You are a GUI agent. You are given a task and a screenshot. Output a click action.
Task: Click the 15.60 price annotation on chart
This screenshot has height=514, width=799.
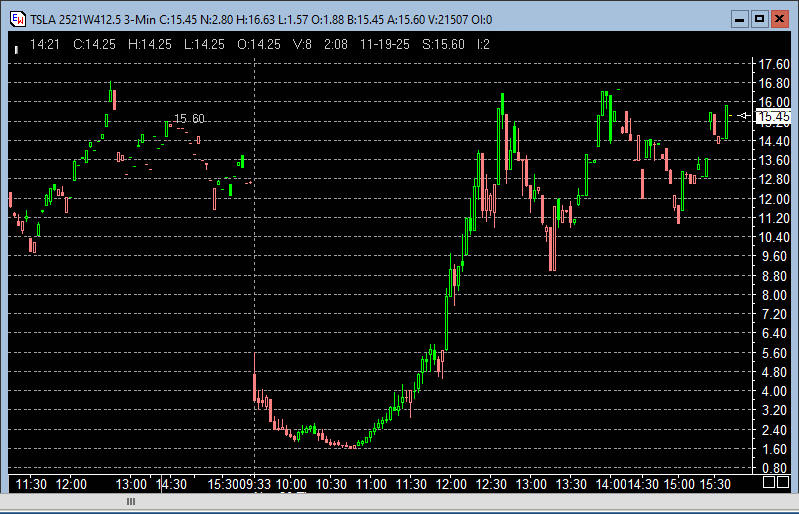pyautogui.click(x=189, y=119)
